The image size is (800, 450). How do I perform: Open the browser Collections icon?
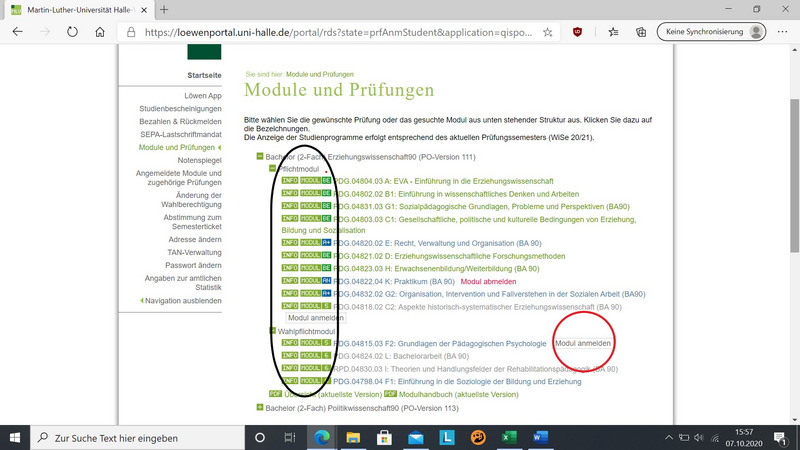click(x=641, y=32)
